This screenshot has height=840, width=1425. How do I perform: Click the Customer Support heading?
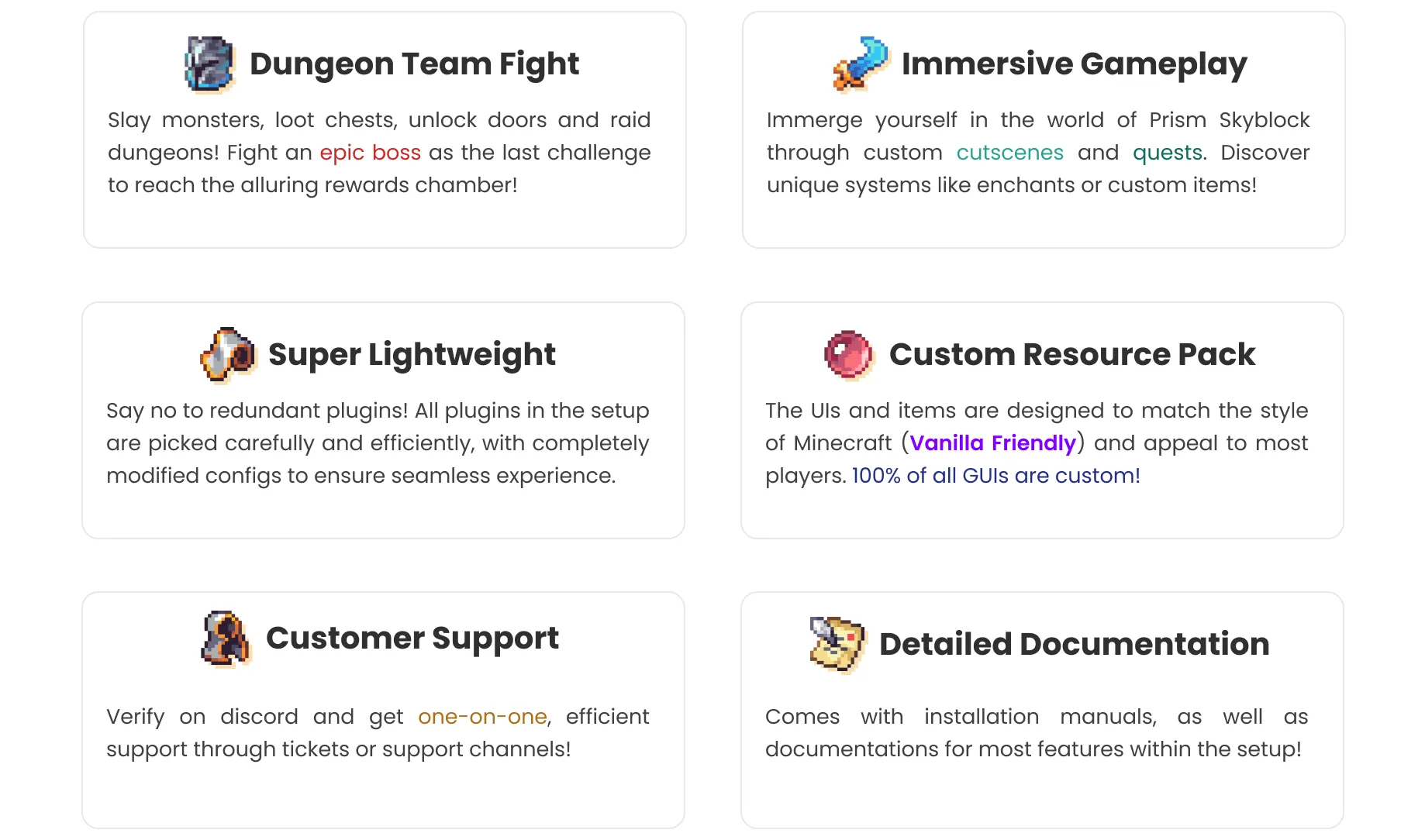[412, 639]
